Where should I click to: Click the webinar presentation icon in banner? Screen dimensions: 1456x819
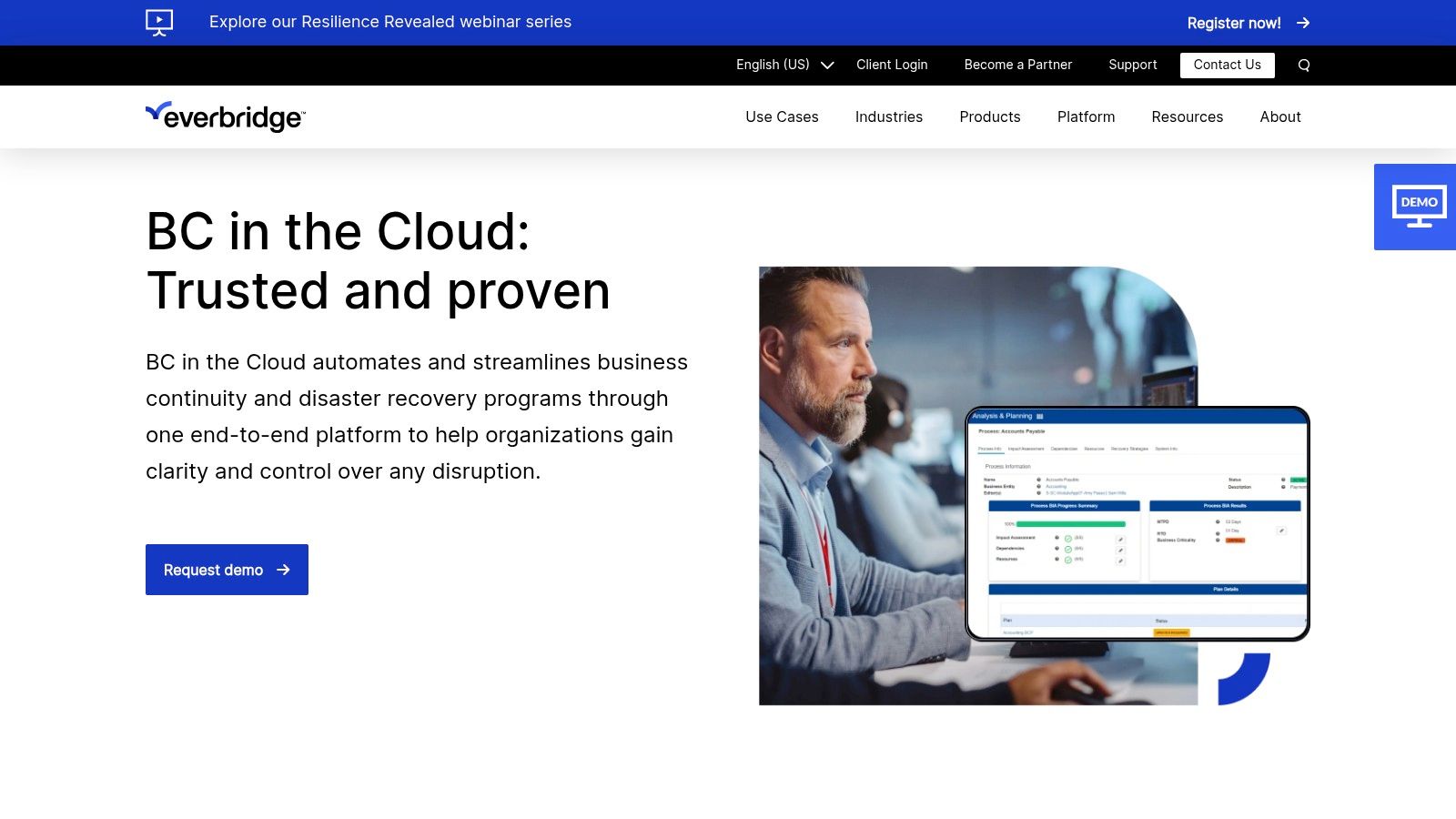159,22
